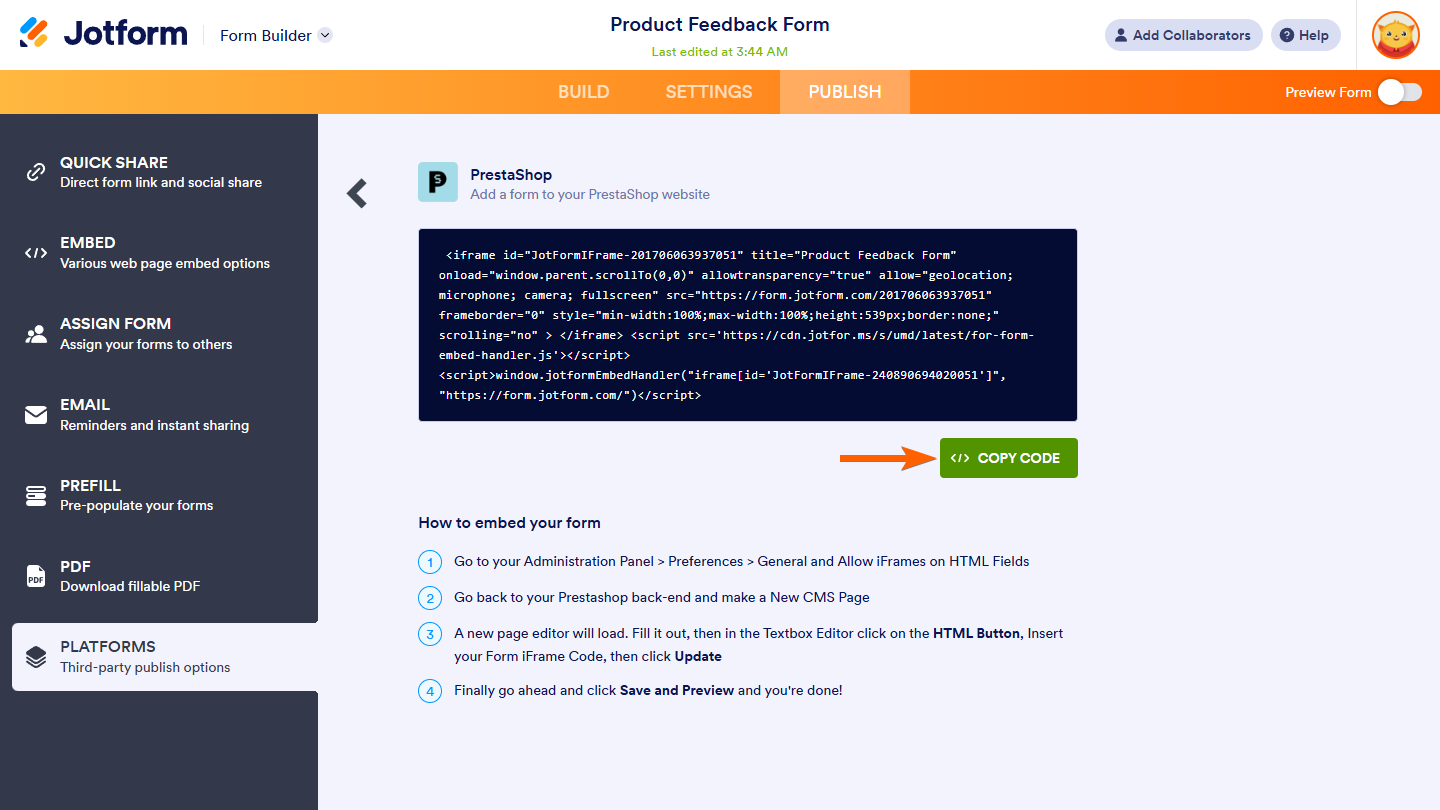This screenshot has width=1440, height=810.
Task: Click the Add Collaborators button
Action: point(1183,35)
